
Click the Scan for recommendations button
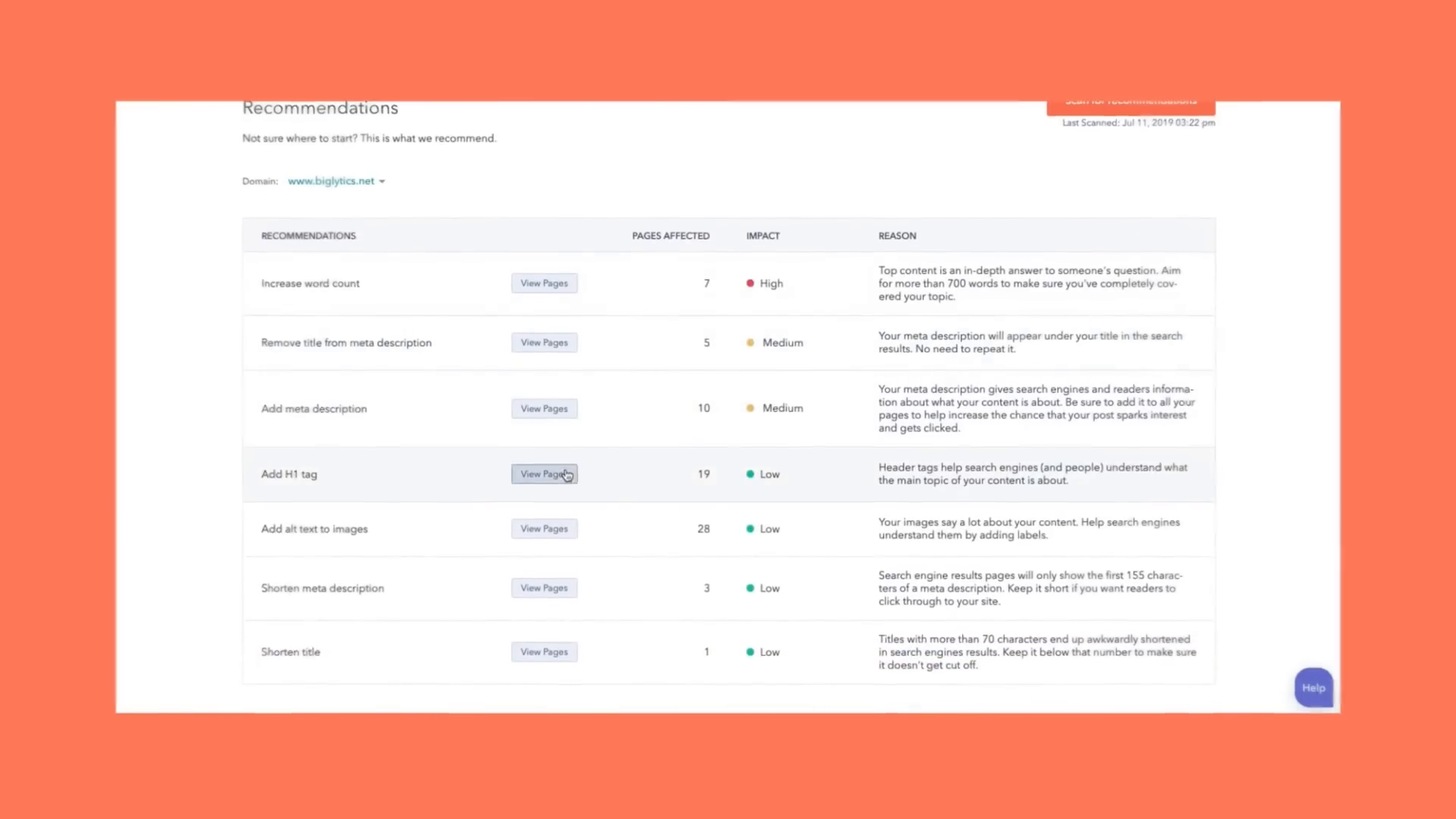1131,106
